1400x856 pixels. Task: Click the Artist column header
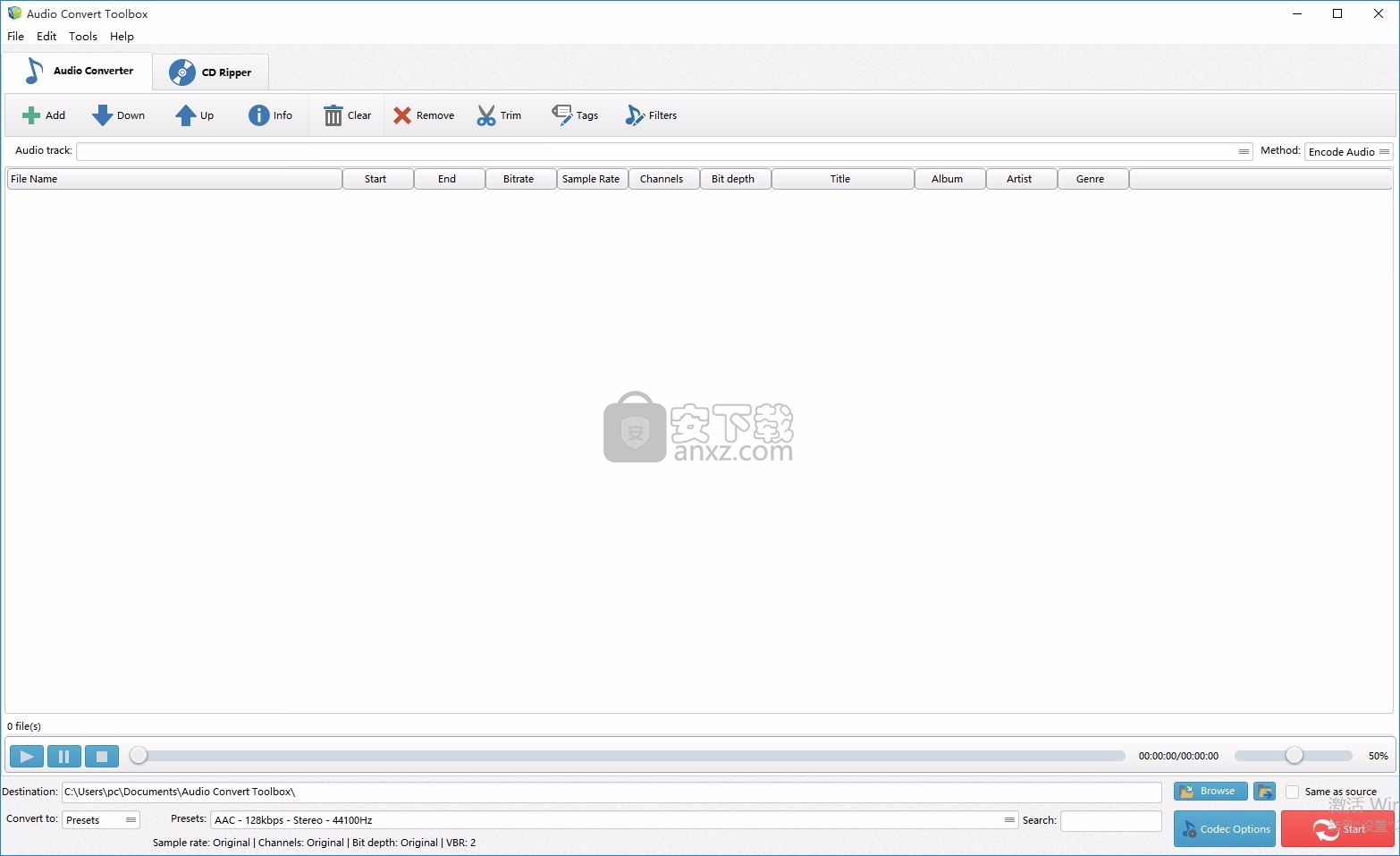pyautogui.click(x=1022, y=179)
